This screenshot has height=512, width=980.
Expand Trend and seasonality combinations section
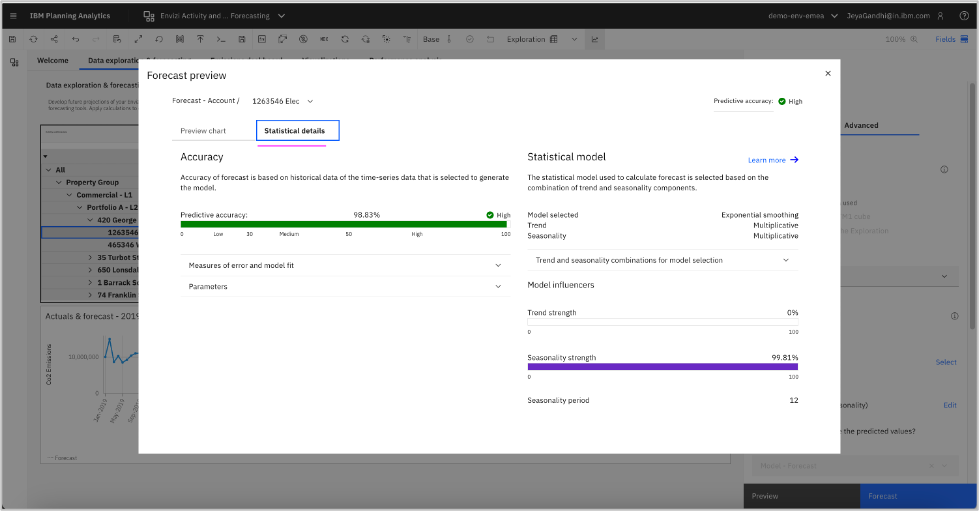662,260
